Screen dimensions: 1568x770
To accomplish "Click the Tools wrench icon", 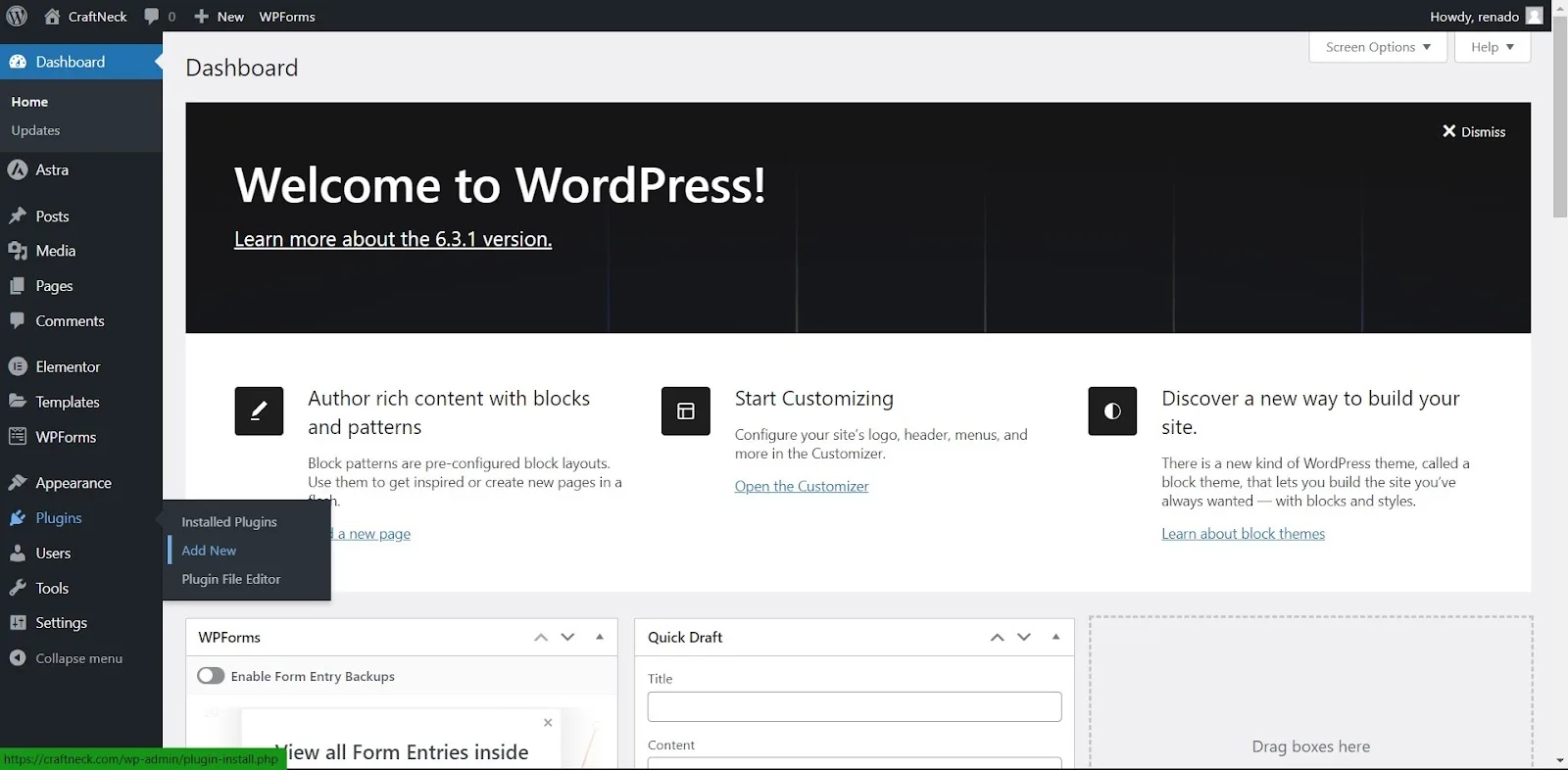I will click(x=18, y=588).
